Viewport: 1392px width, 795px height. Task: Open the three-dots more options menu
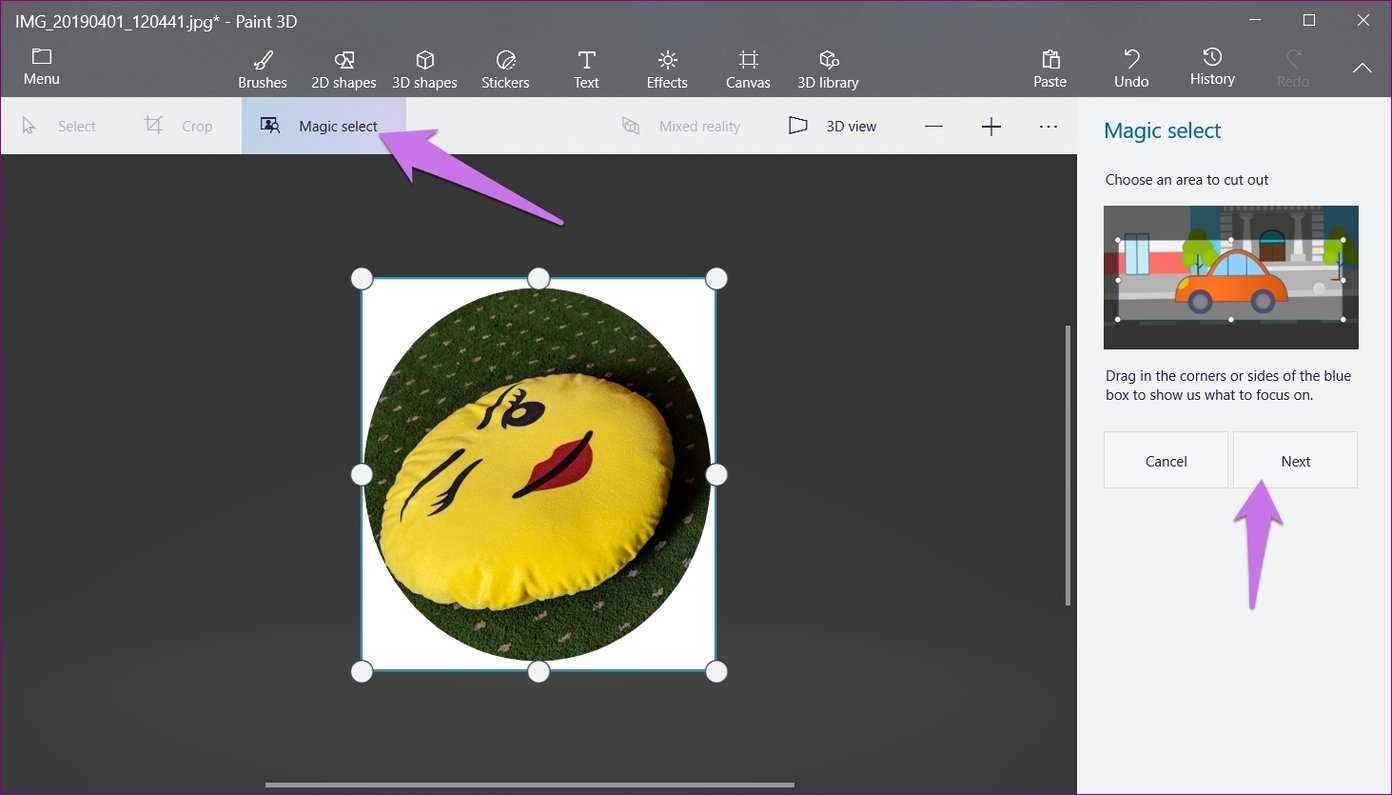(1048, 127)
